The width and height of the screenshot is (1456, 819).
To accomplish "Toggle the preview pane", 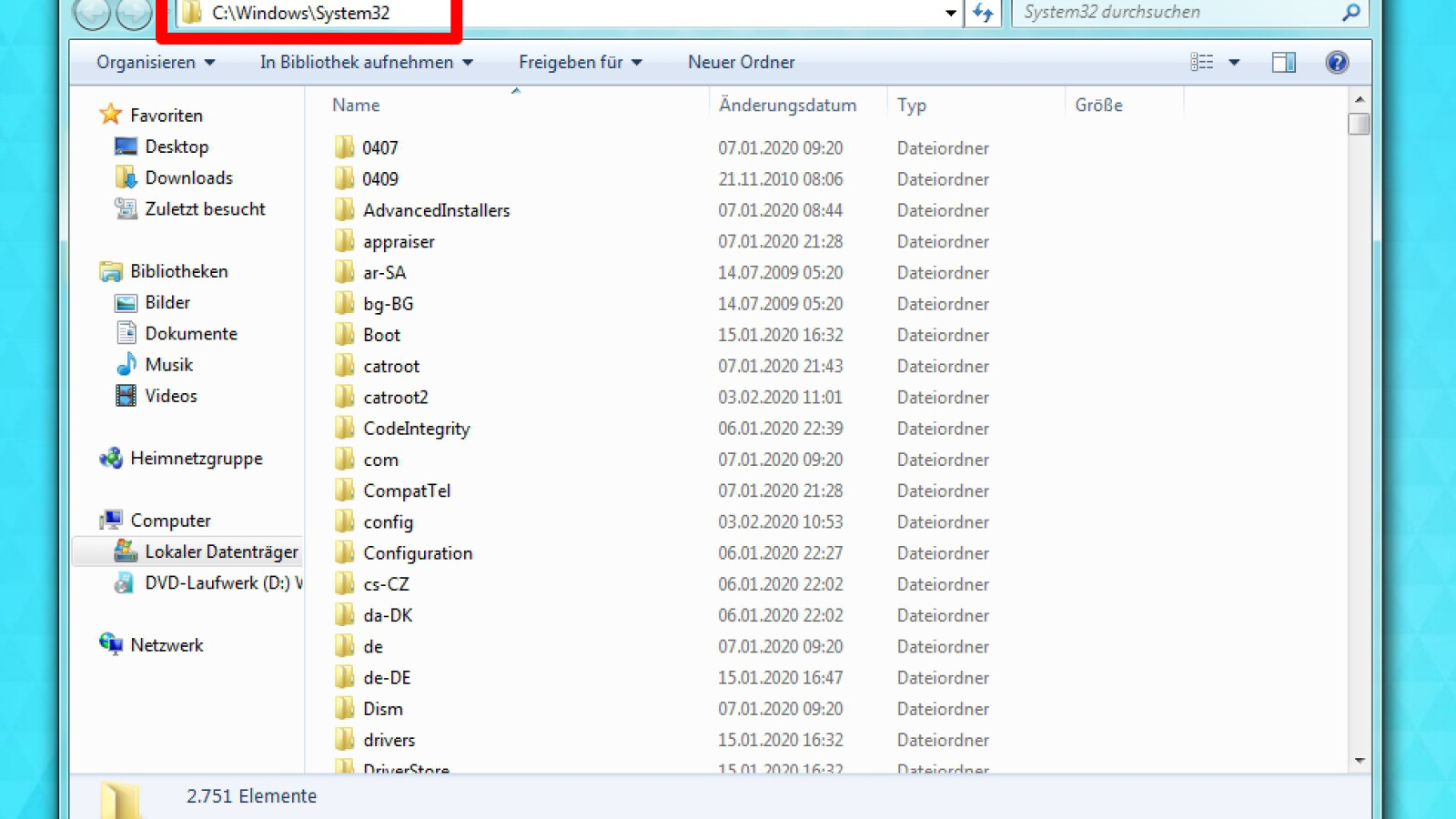I will 1283,61.
